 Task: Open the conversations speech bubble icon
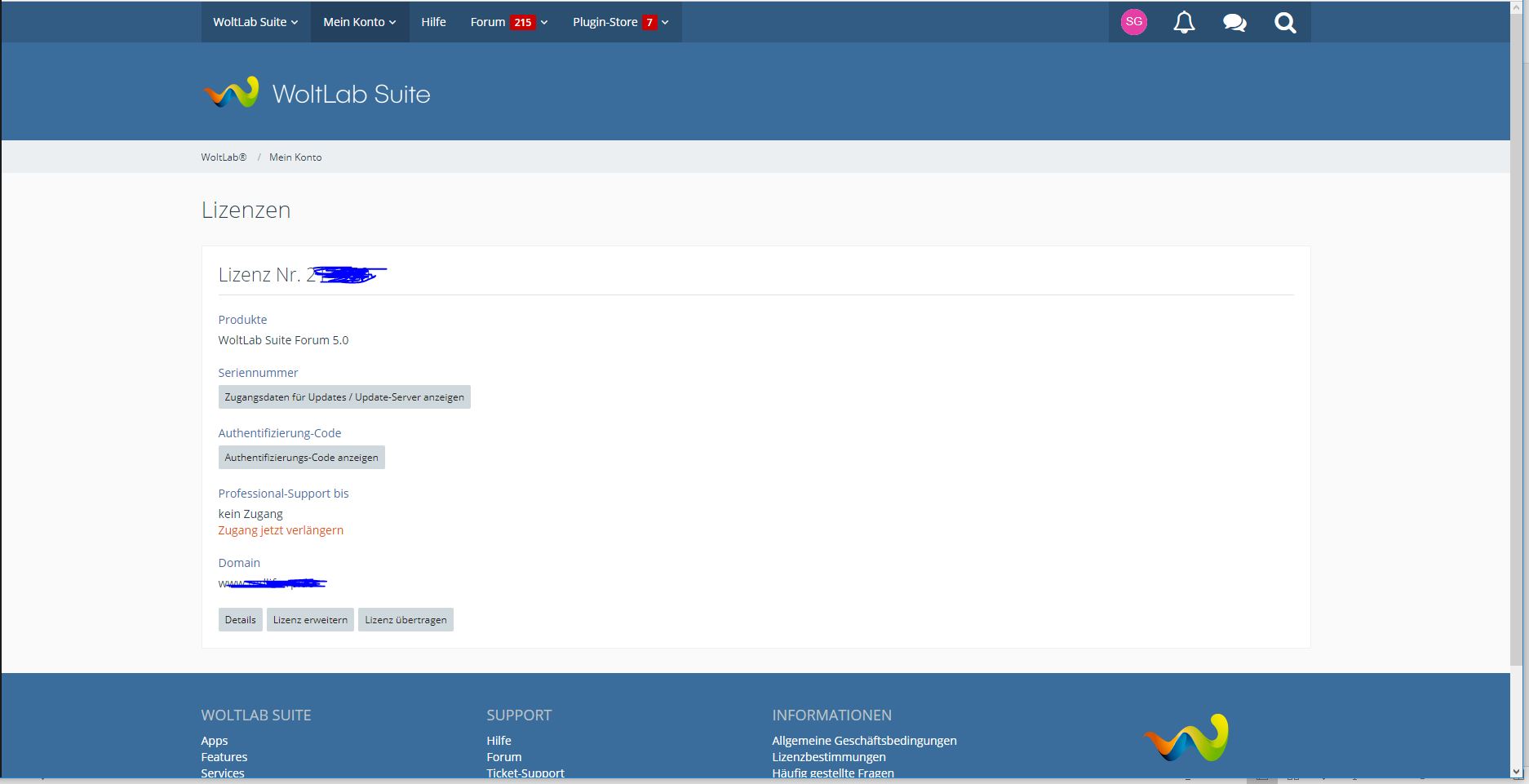pyautogui.click(x=1234, y=22)
